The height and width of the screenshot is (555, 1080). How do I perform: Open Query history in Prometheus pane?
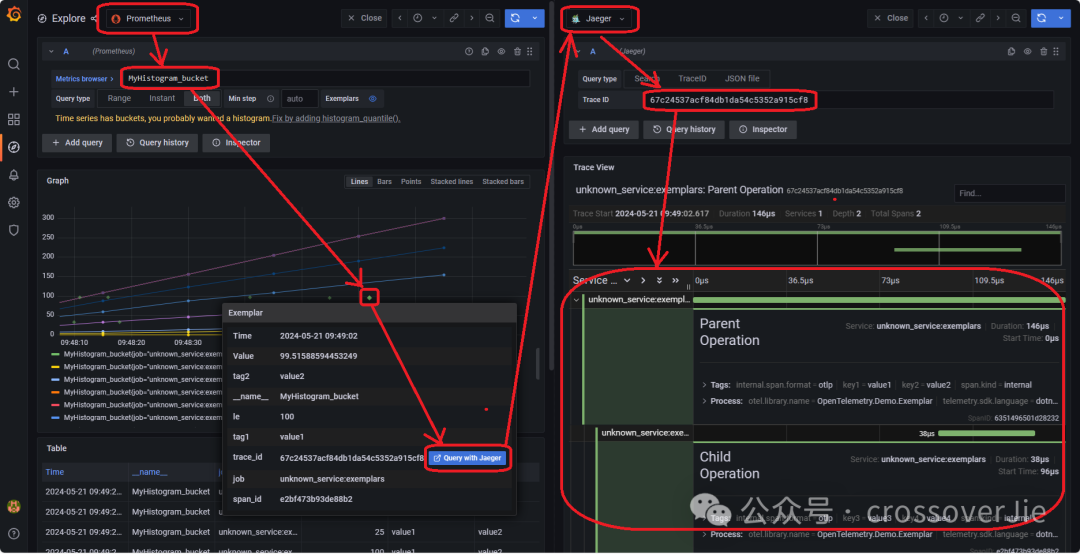click(x=157, y=143)
